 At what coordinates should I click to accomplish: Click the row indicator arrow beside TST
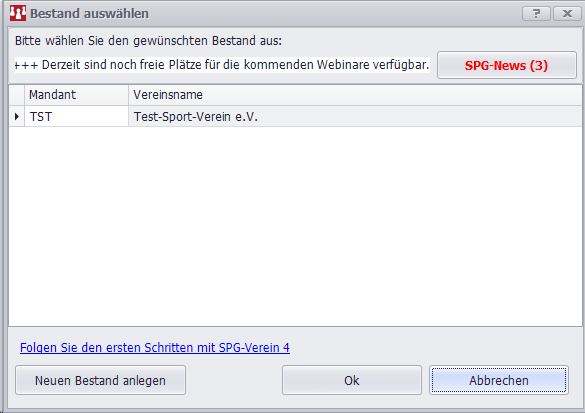pyautogui.click(x=17, y=116)
